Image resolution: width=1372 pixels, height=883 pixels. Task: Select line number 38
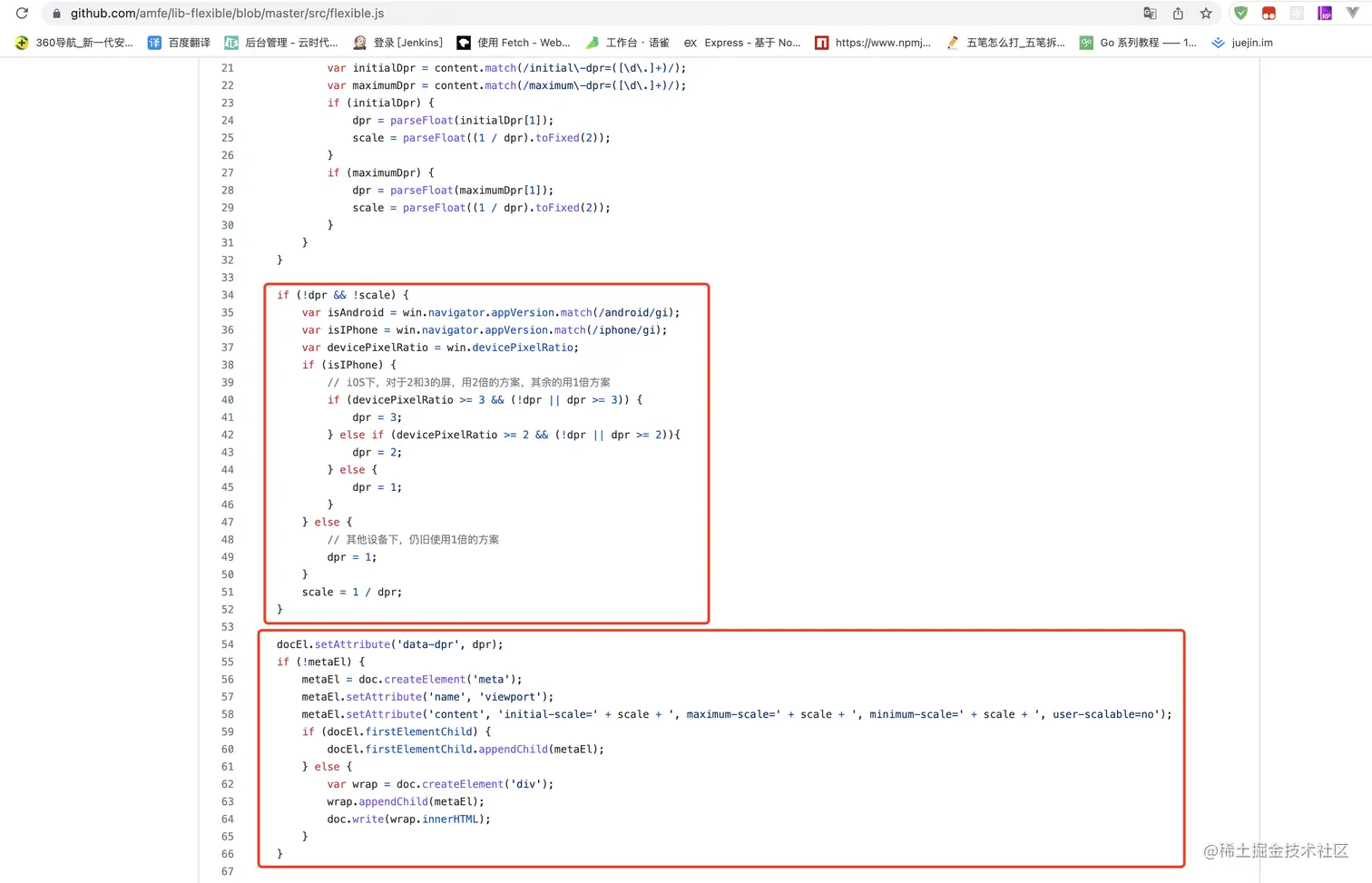point(228,365)
